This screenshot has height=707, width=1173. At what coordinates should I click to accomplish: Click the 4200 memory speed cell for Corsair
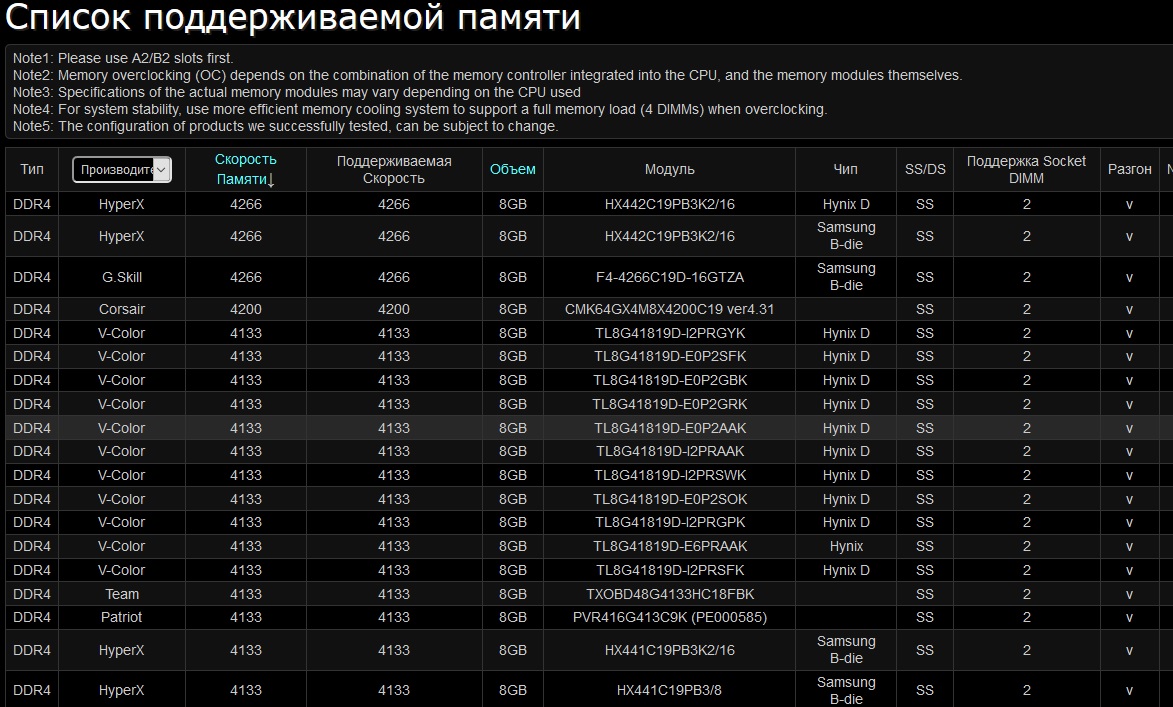(x=245, y=309)
